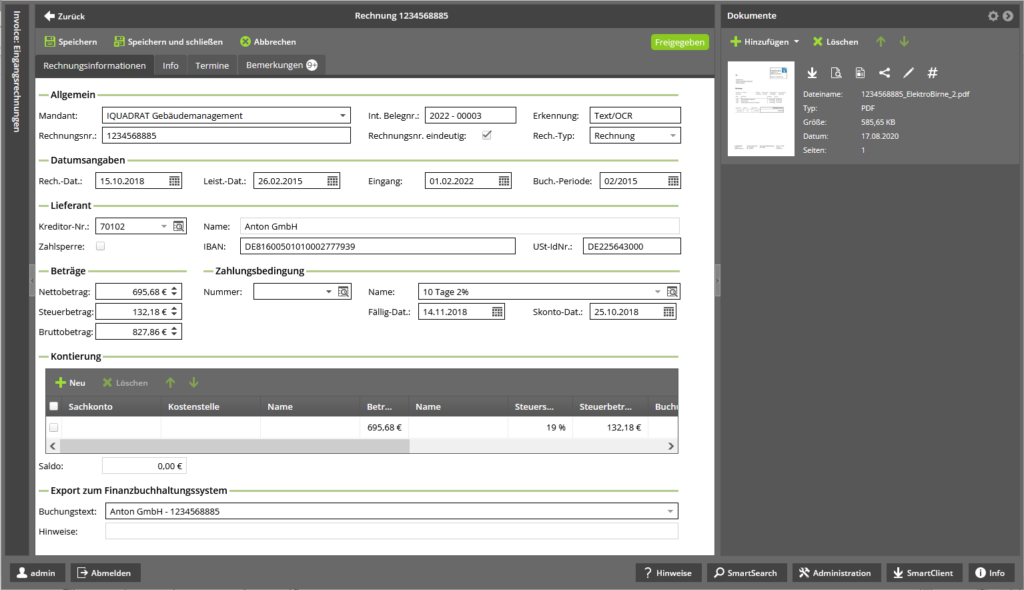This screenshot has width=1024, height=590.
Task: Move document down with green arrow
Action: coord(904,42)
